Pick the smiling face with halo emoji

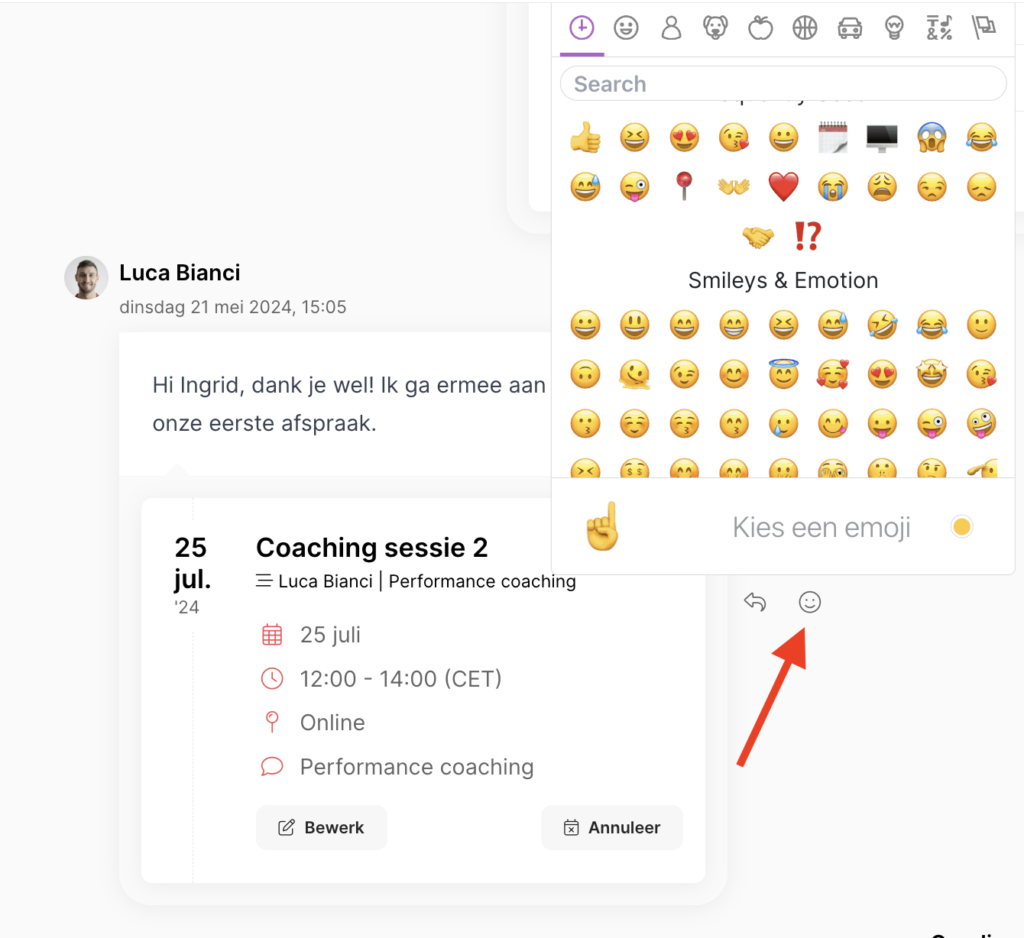point(783,374)
